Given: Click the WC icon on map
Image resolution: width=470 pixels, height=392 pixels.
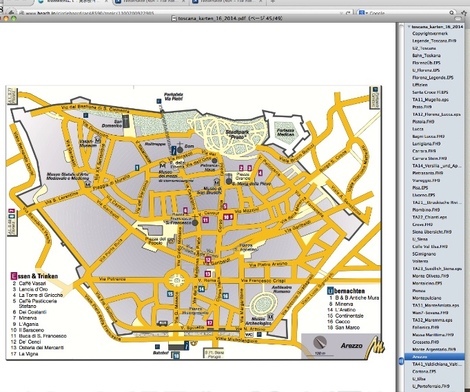Looking at the screenshot, I should [x=249, y=334].
